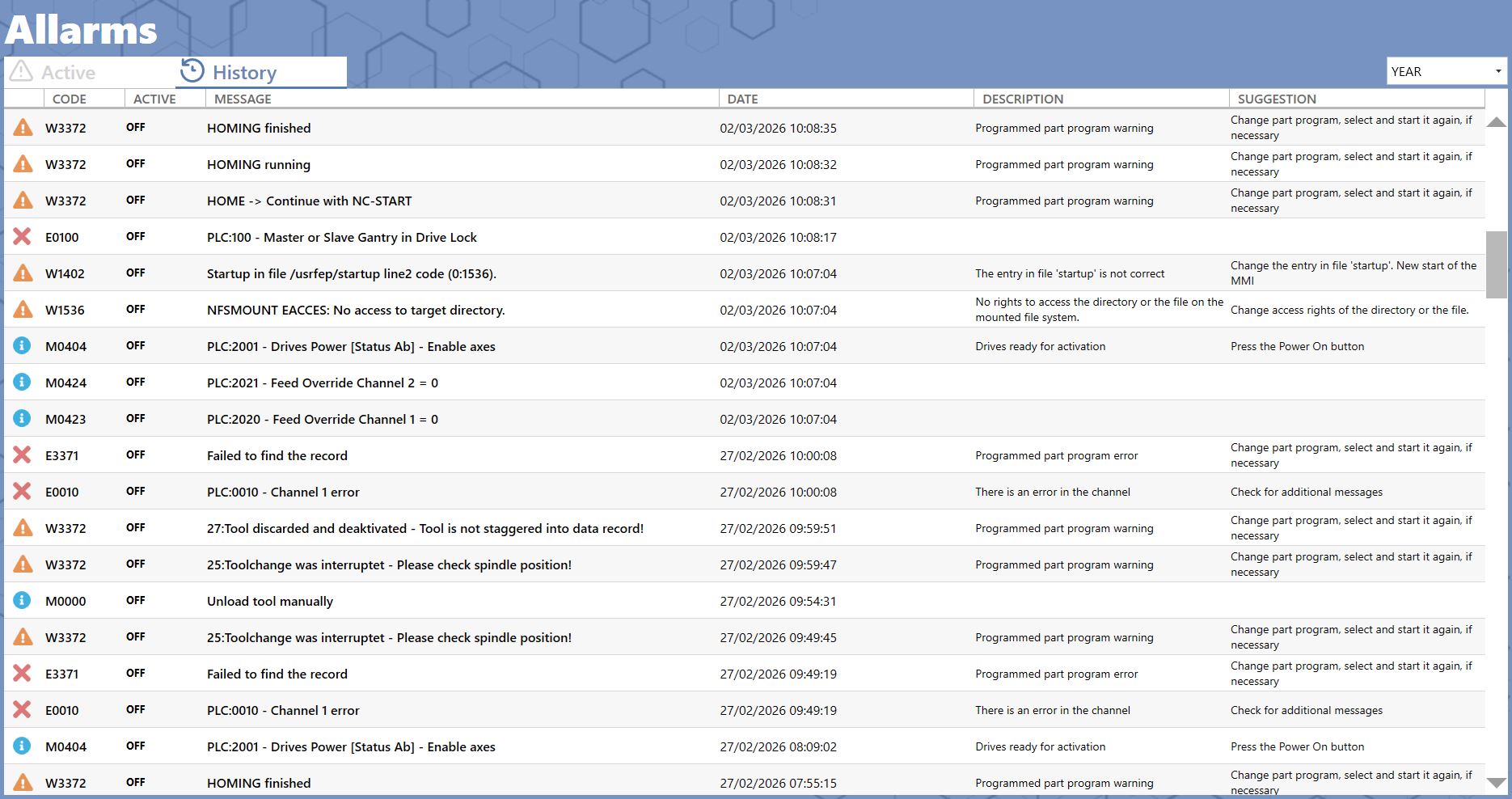Click the MESSAGE column header

coord(462,99)
